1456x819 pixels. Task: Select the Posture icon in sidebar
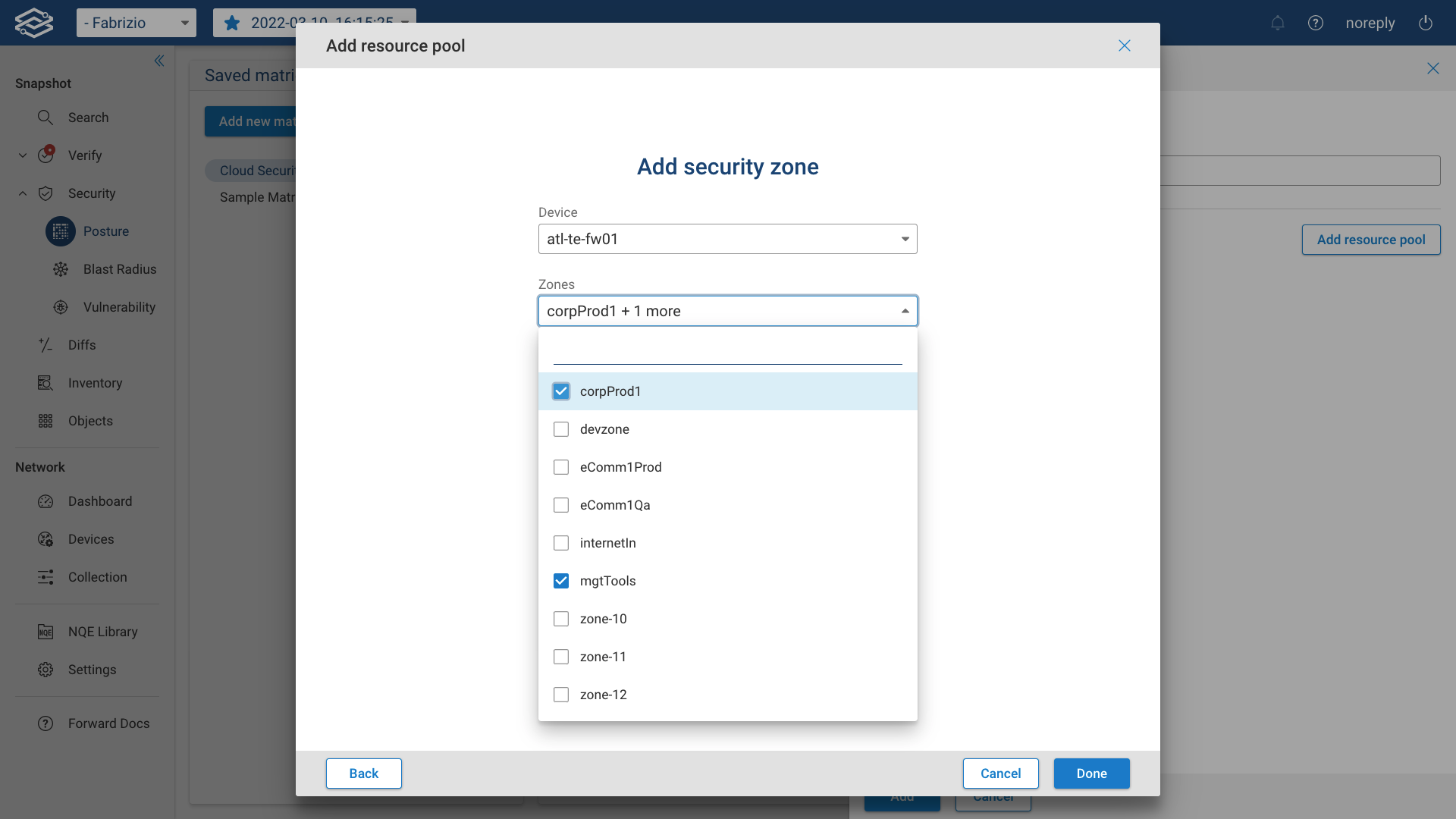point(60,231)
